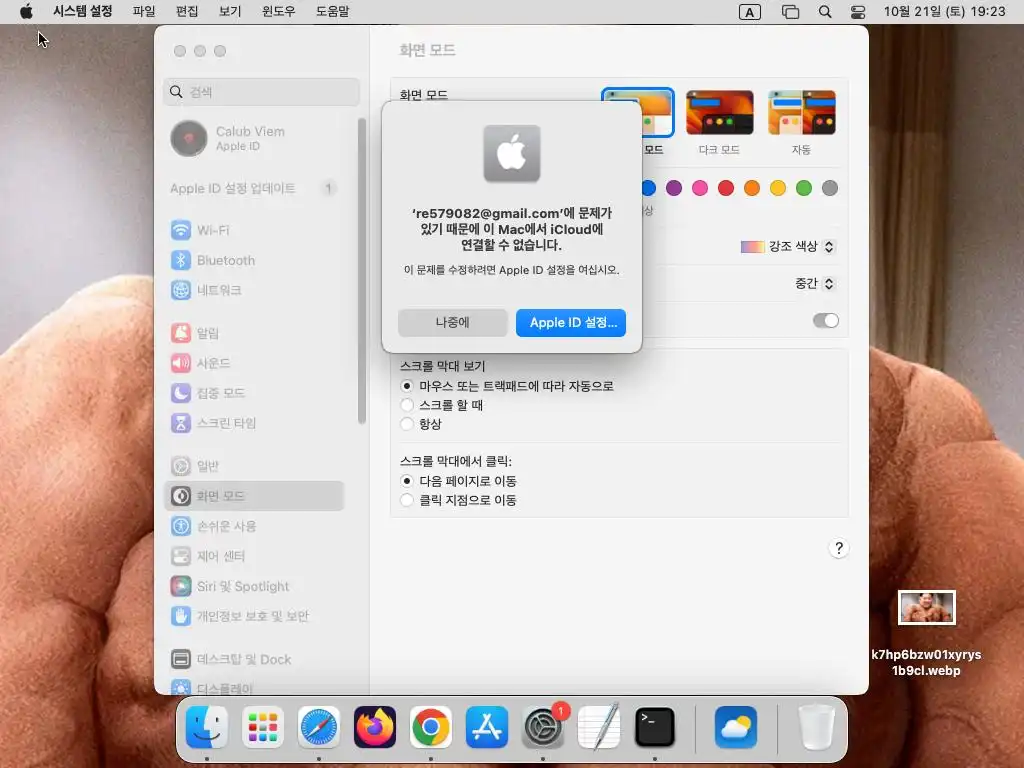
Task: Pick the graphite accent color
Action: point(830,188)
